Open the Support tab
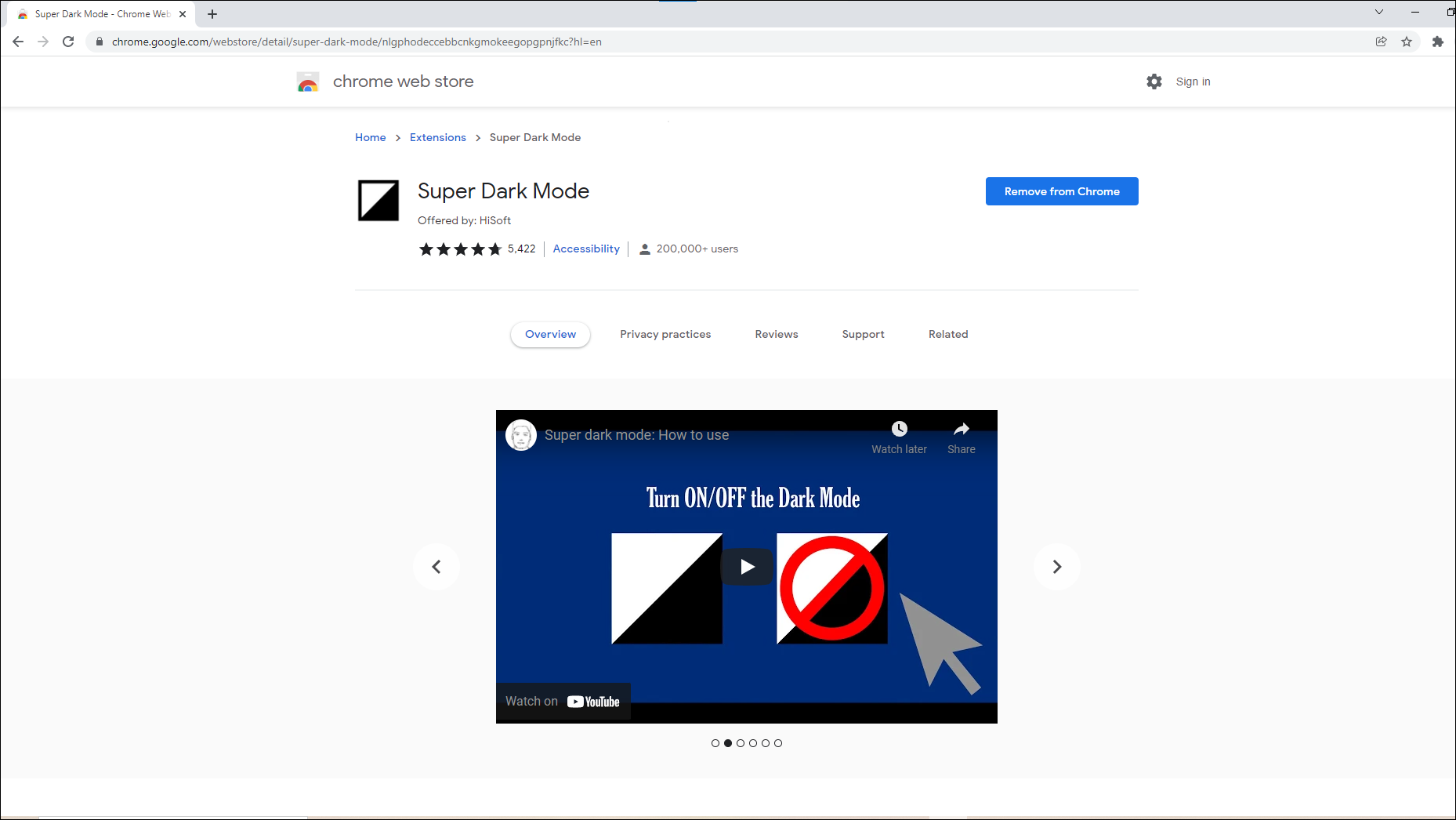The height and width of the screenshot is (820, 1456). click(x=864, y=334)
